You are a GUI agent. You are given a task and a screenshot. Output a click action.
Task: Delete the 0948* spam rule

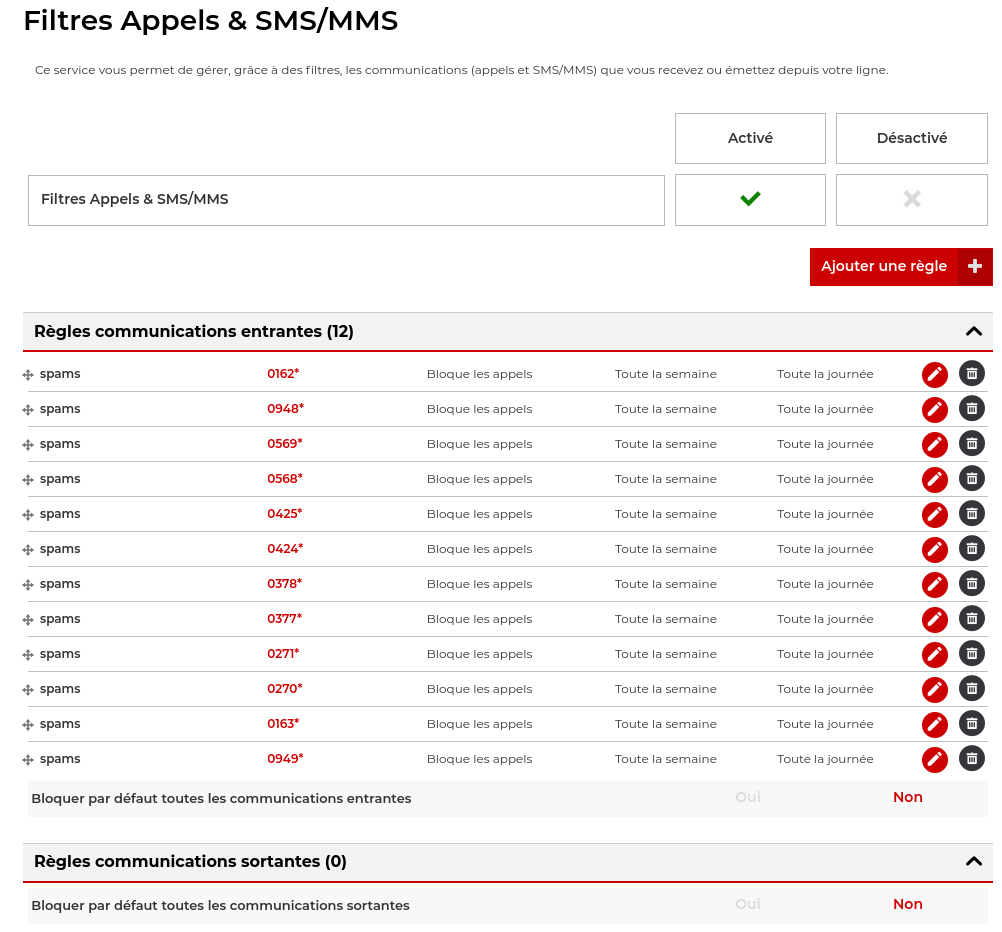point(971,408)
